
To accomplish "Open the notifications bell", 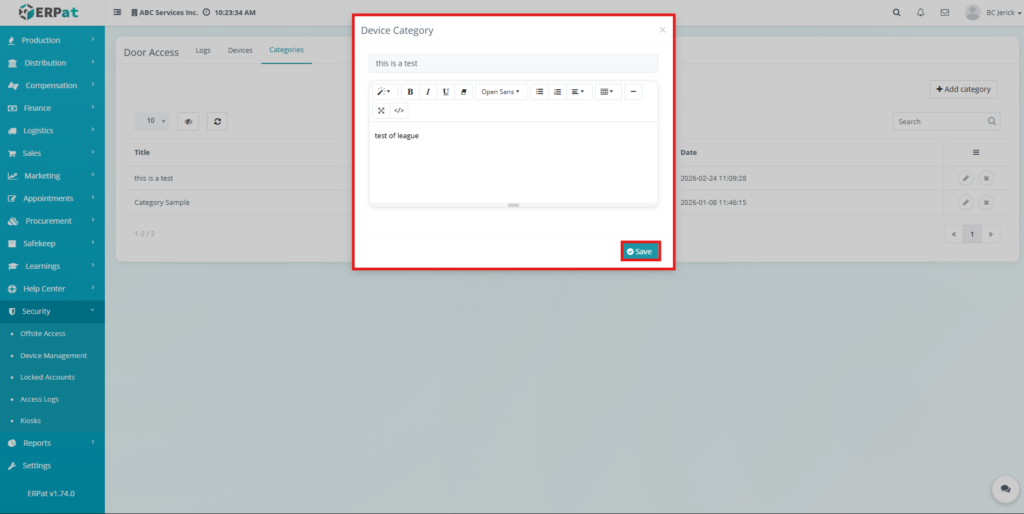I will 921,12.
